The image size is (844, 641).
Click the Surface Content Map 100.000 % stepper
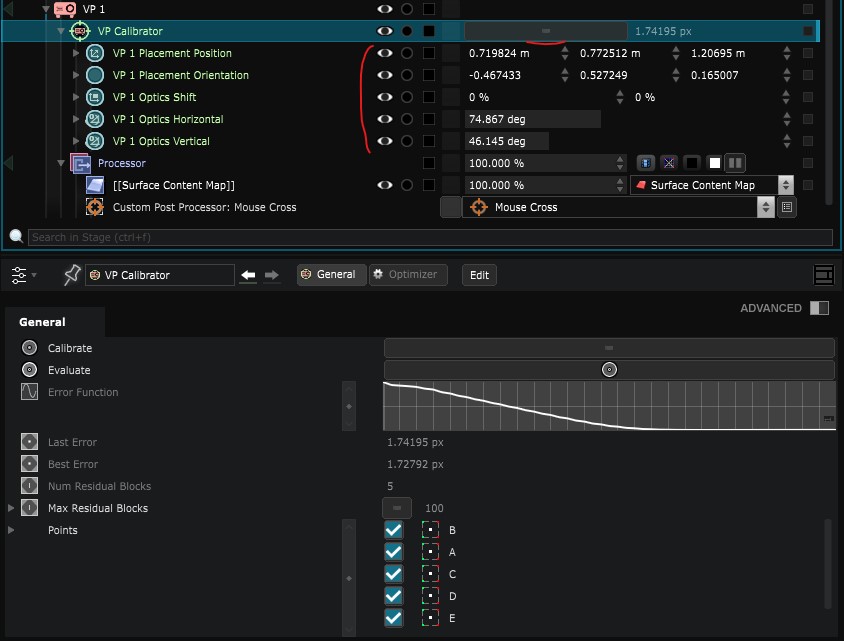click(620, 185)
